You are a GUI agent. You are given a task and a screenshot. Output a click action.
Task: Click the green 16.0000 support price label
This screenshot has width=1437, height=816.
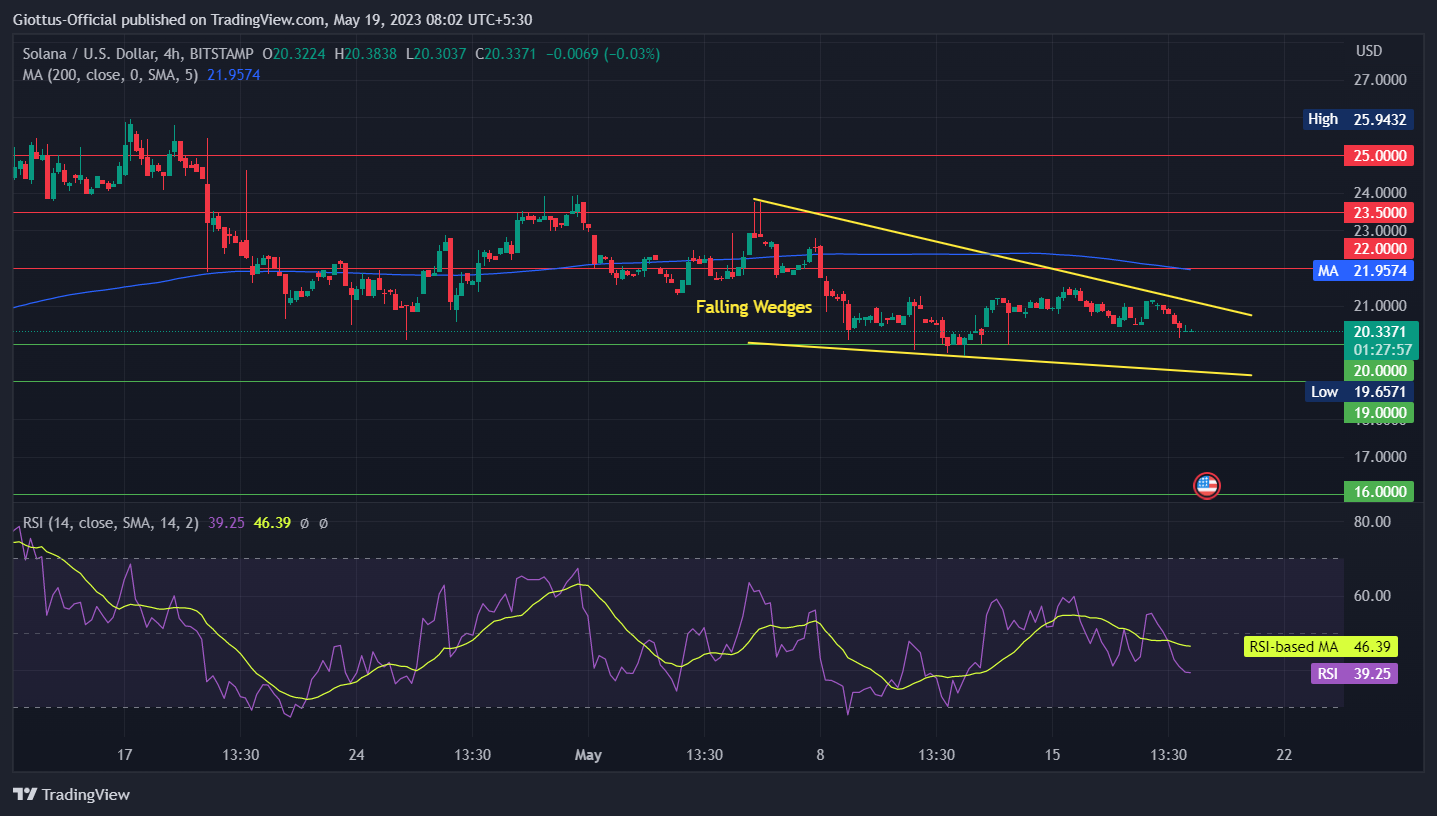(x=1379, y=491)
